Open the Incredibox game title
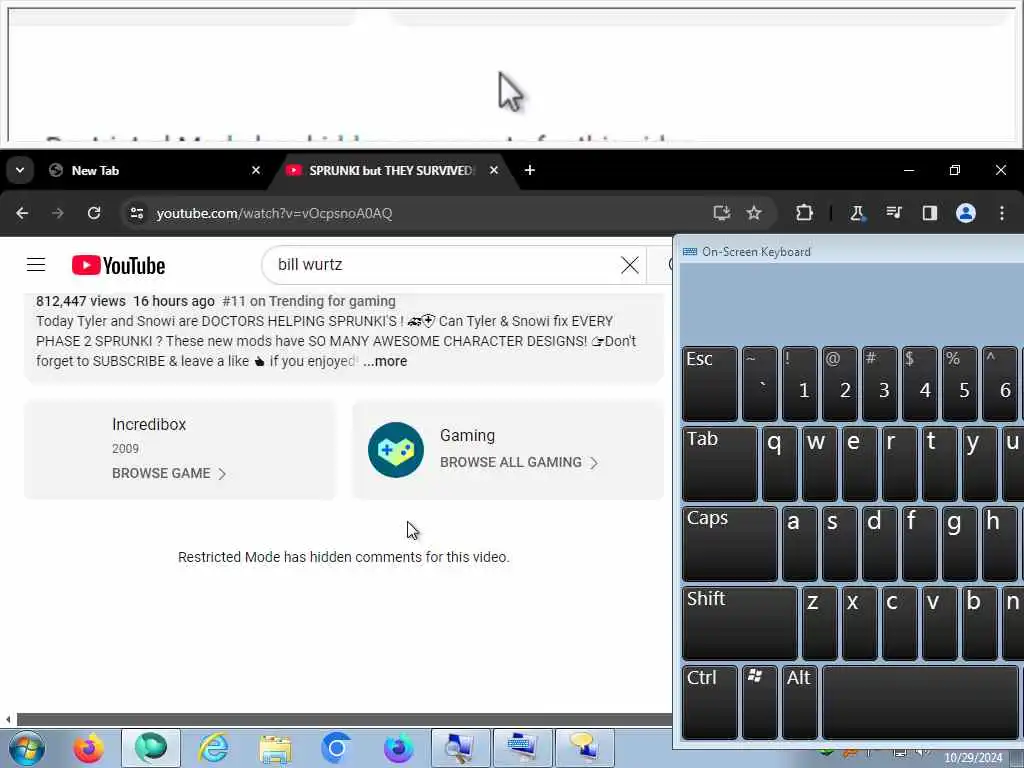This screenshot has height=768, width=1024. coord(149,424)
